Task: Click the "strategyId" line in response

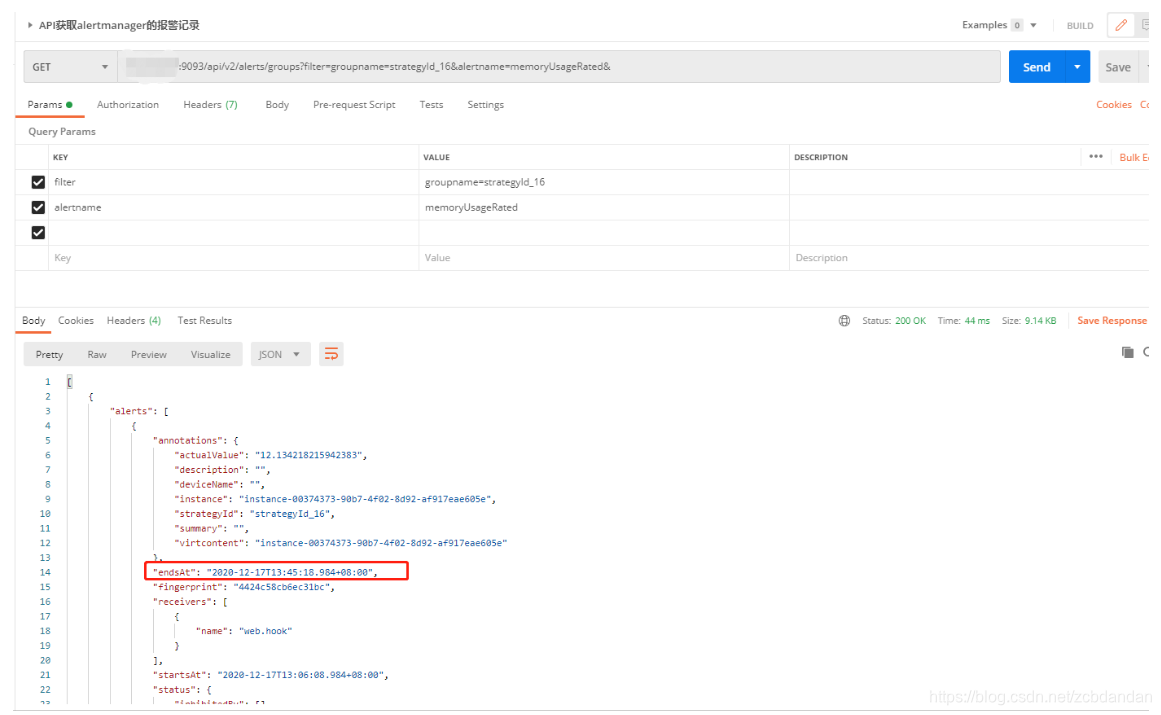Action: [255, 514]
